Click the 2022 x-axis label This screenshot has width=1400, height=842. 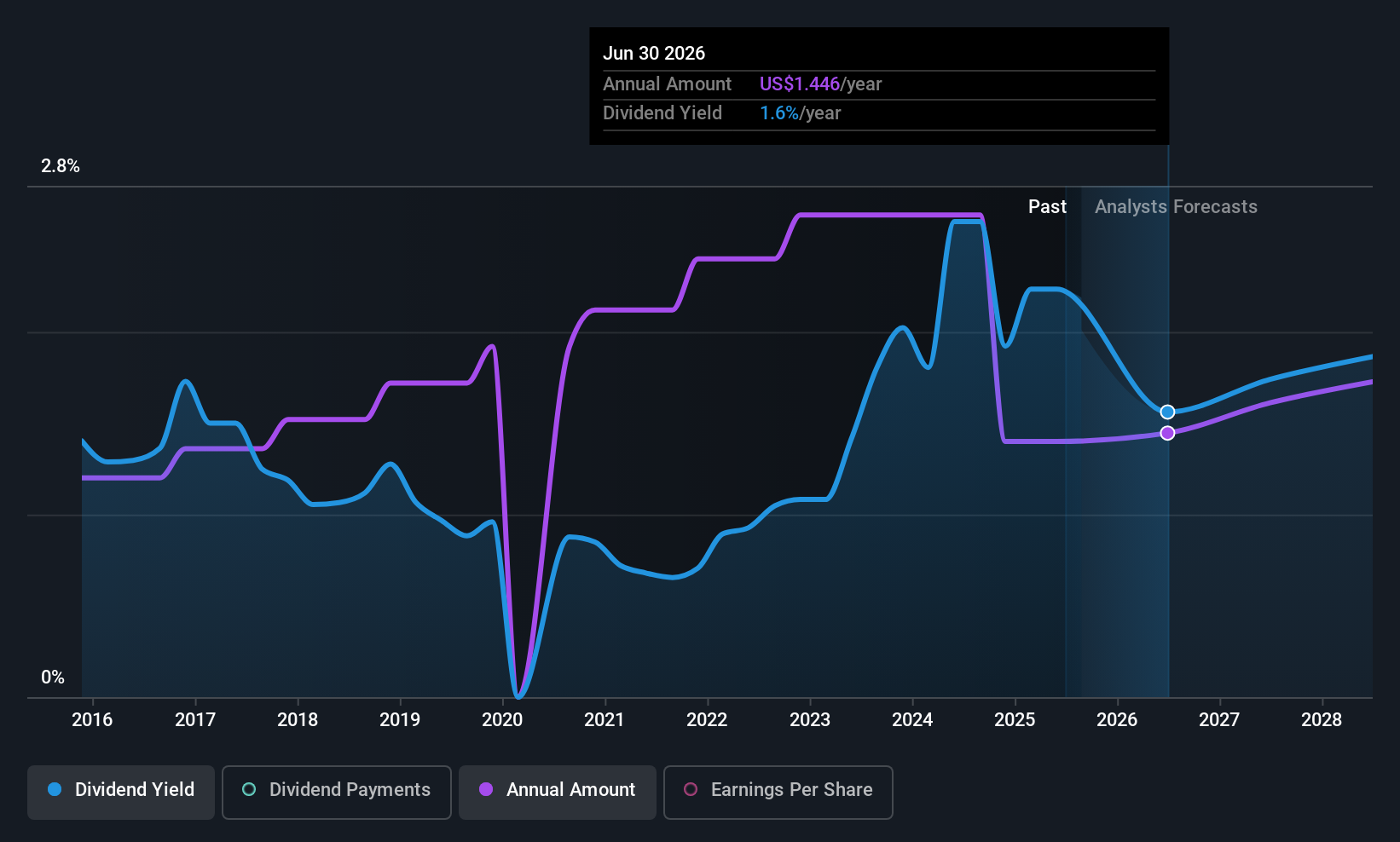707,720
